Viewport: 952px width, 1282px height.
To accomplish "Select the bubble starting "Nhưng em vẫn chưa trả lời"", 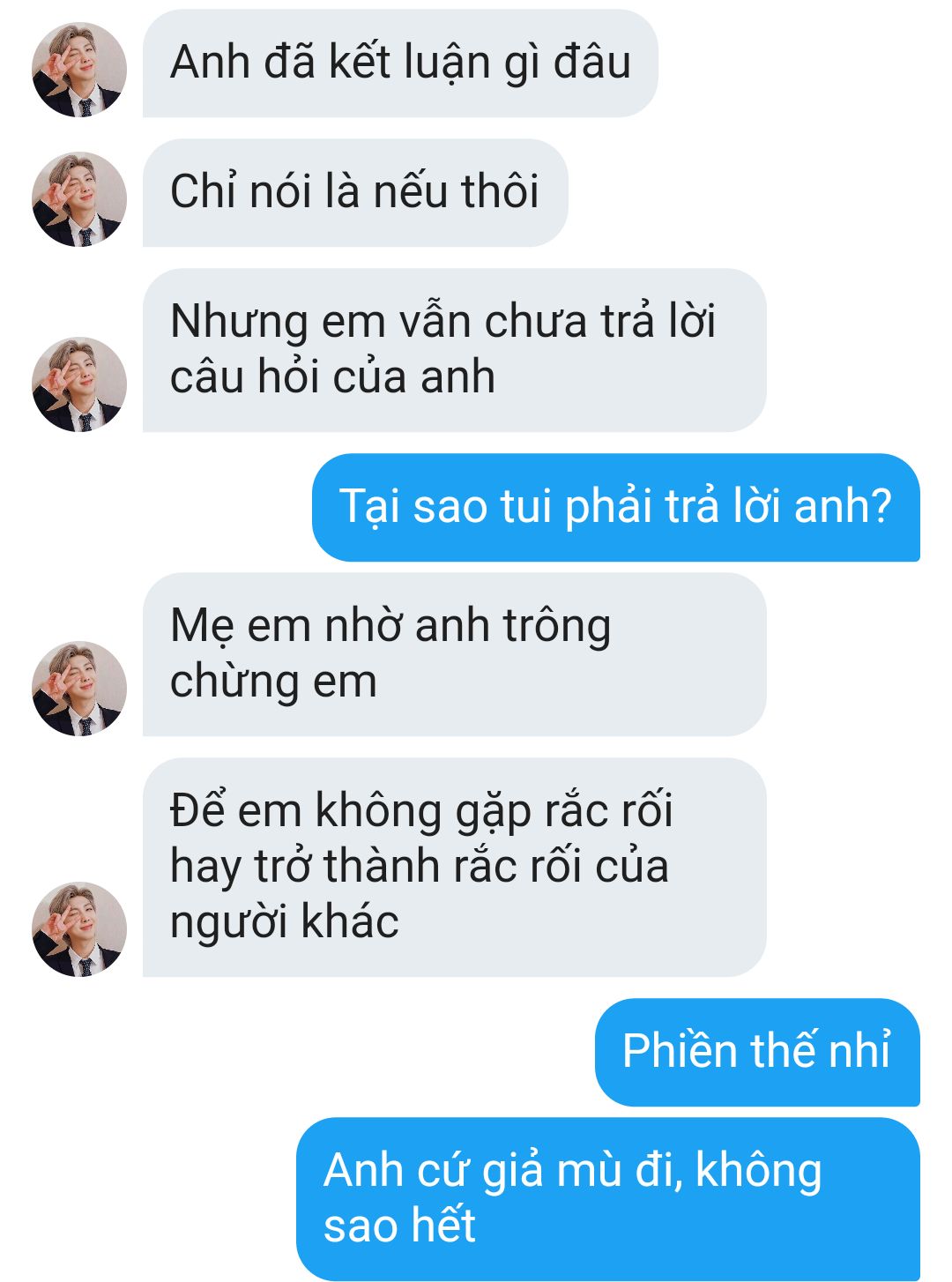I will (454, 350).
